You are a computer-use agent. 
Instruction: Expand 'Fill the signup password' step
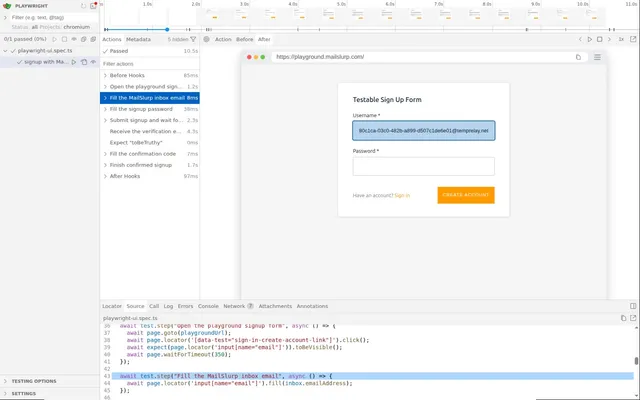point(105,109)
